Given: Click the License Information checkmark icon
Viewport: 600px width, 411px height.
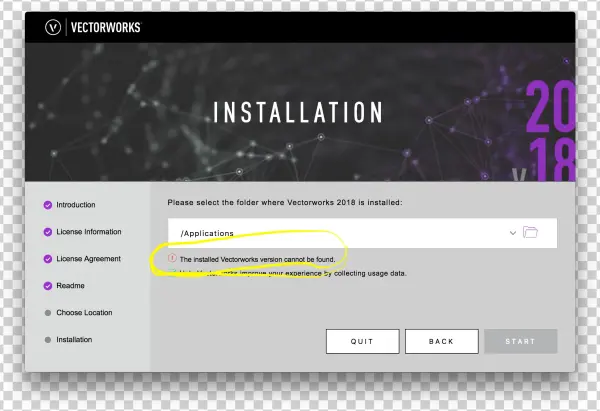Looking at the screenshot, I should coord(48,232).
